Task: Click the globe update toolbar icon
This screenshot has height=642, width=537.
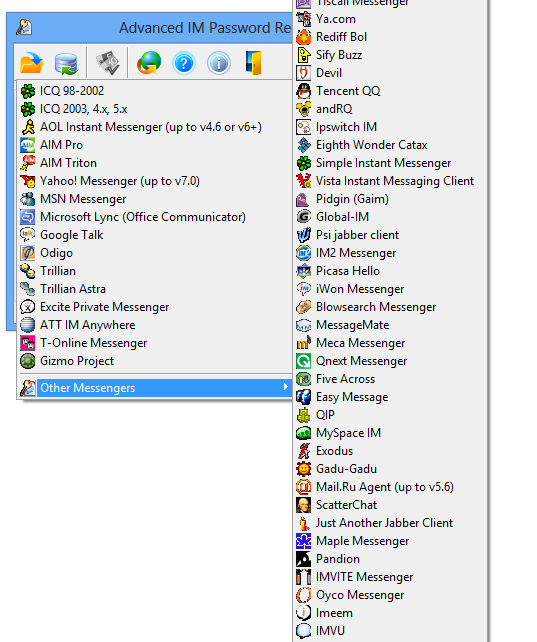Action: pyautogui.click(x=149, y=63)
